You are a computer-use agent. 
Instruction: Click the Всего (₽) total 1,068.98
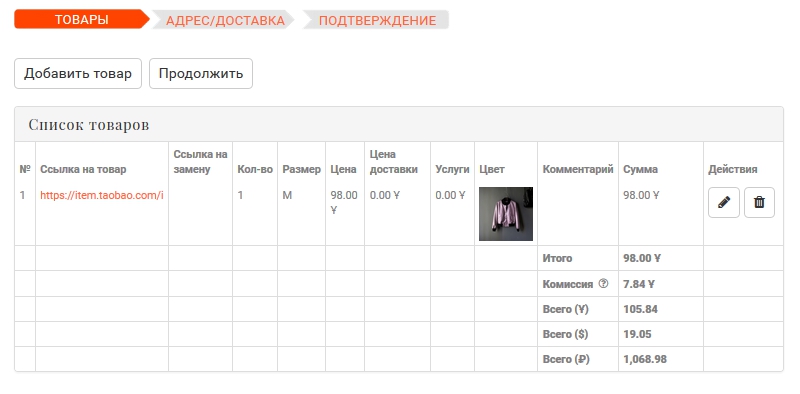645,359
